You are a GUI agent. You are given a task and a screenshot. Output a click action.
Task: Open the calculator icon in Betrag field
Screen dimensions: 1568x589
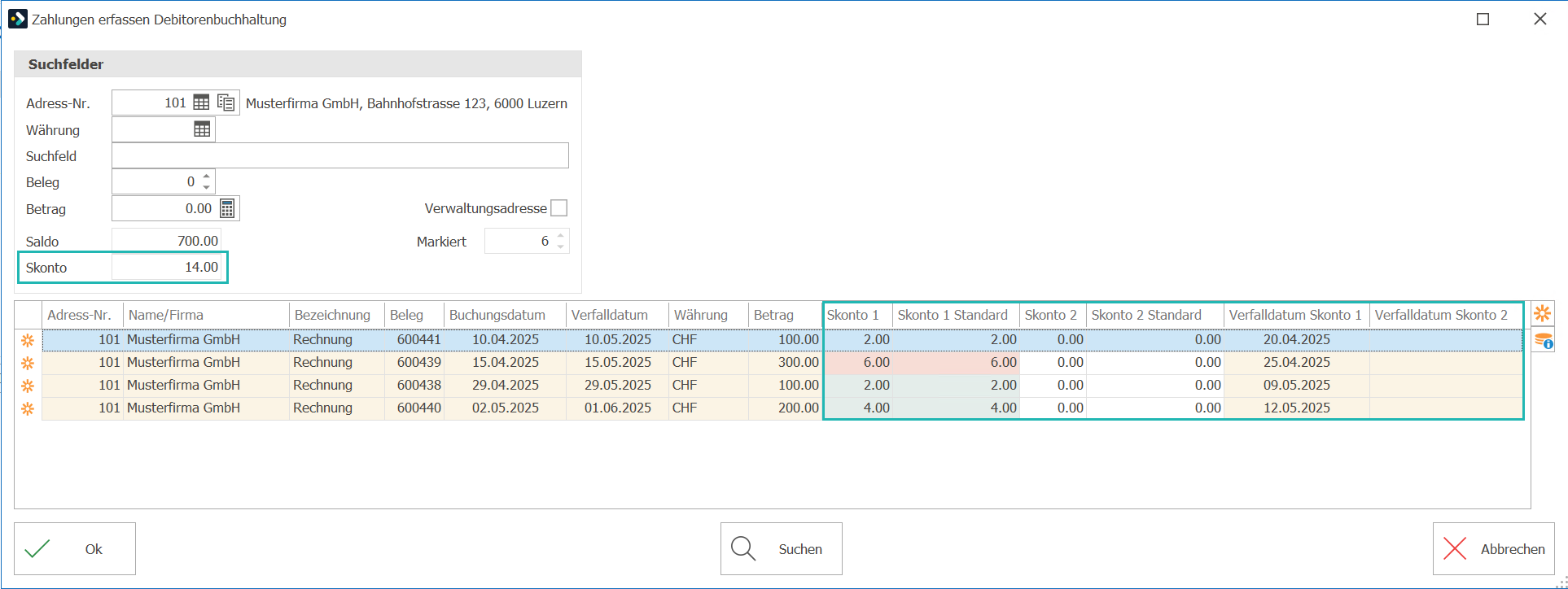tap(228, 209)
